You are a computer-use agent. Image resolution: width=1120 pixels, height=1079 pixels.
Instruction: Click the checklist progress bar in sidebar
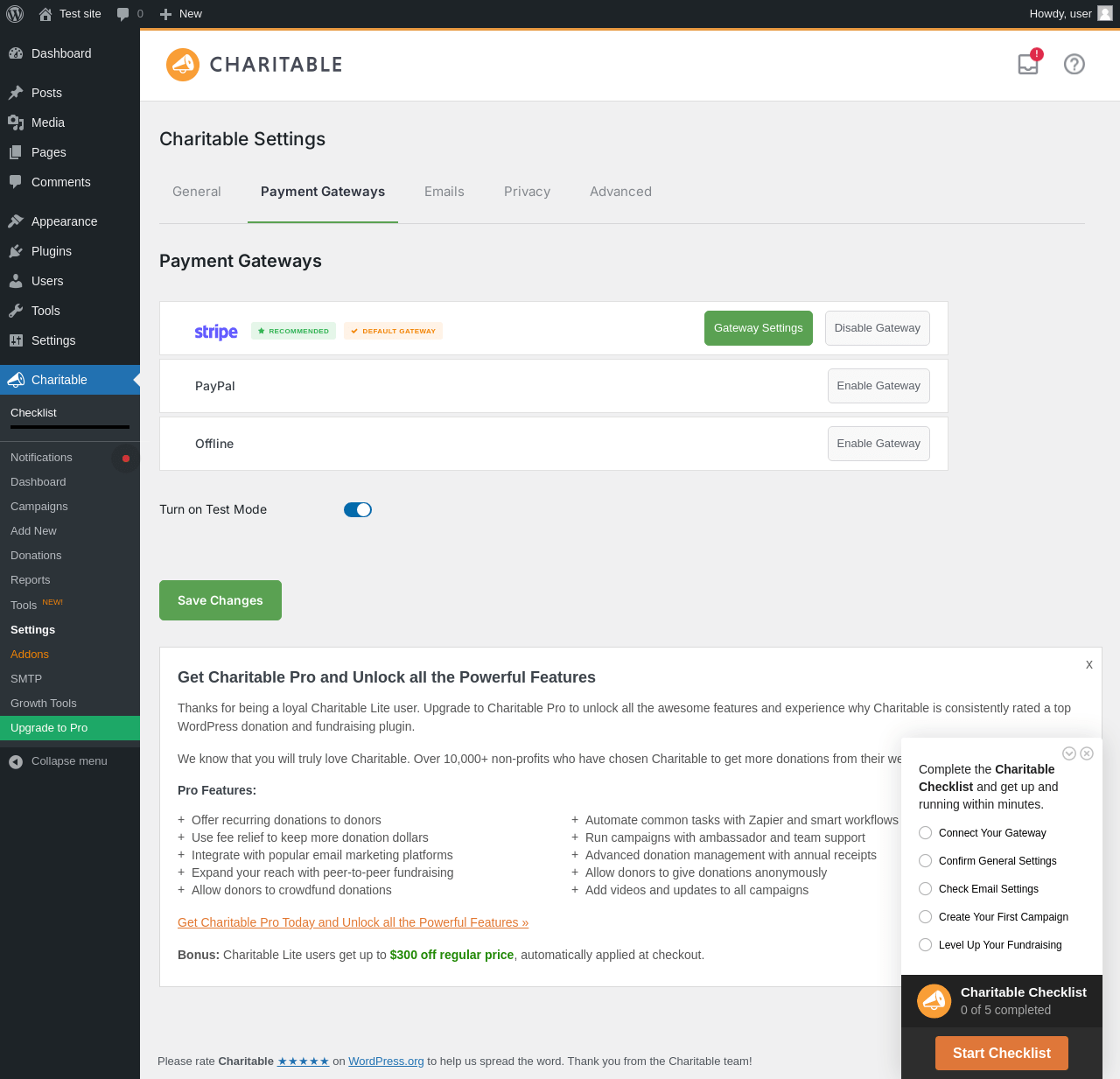pyautogui.click(x=70, y=427)
